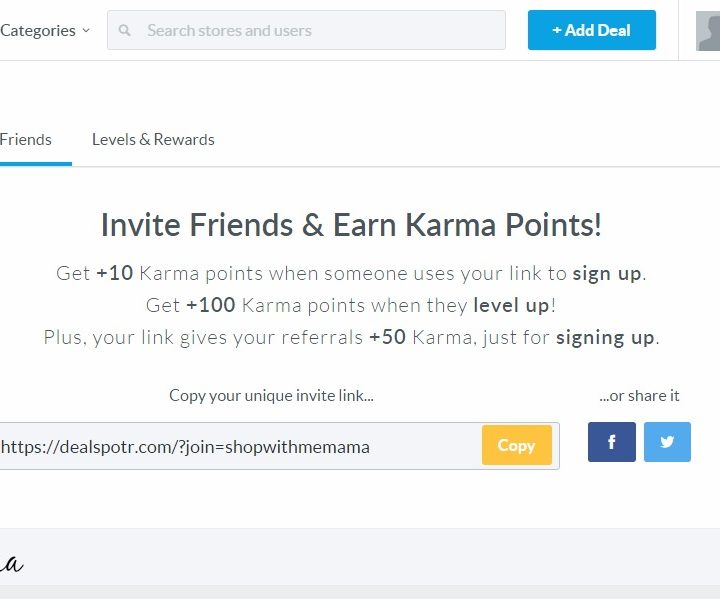
Task: Click the bold 'sign up' text
Action: point(608,273)
